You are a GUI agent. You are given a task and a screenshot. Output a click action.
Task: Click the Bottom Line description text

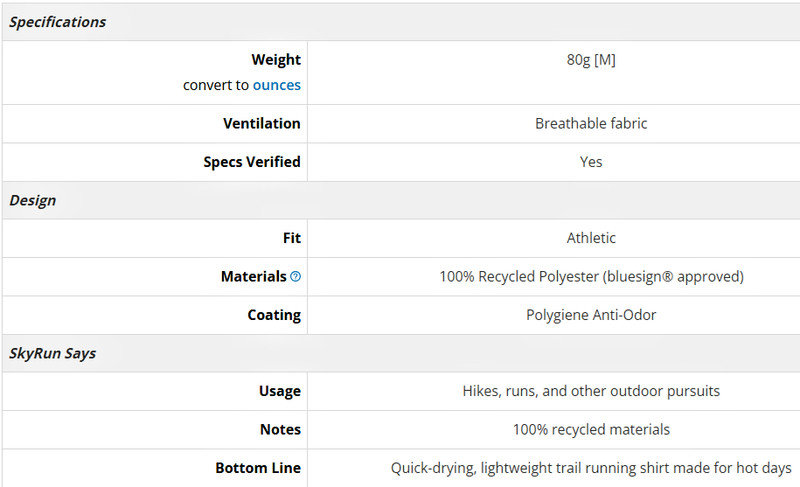(591, 468)
